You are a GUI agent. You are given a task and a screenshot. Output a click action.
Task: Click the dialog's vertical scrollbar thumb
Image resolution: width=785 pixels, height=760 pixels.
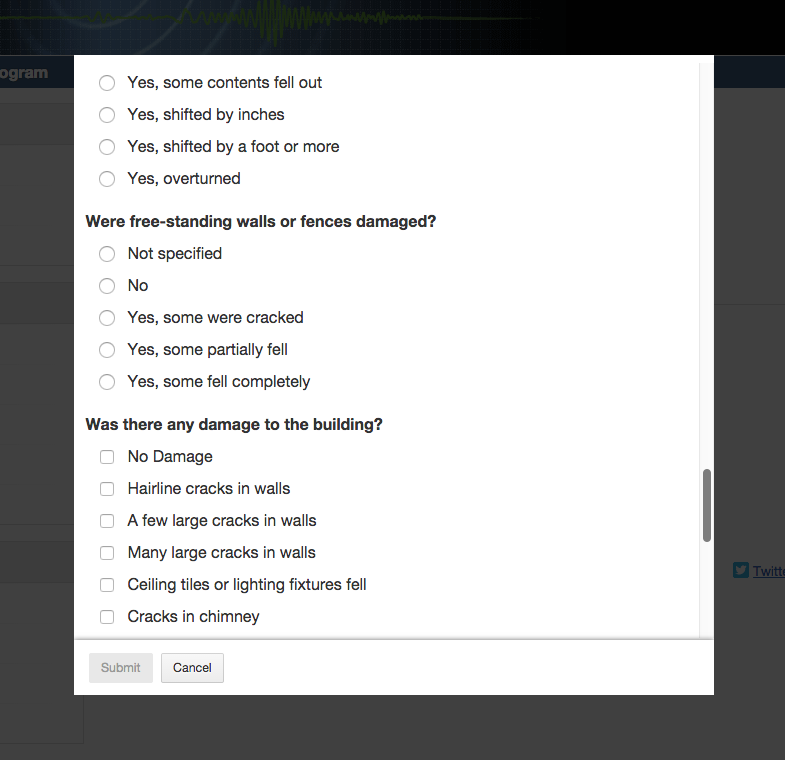707,505
